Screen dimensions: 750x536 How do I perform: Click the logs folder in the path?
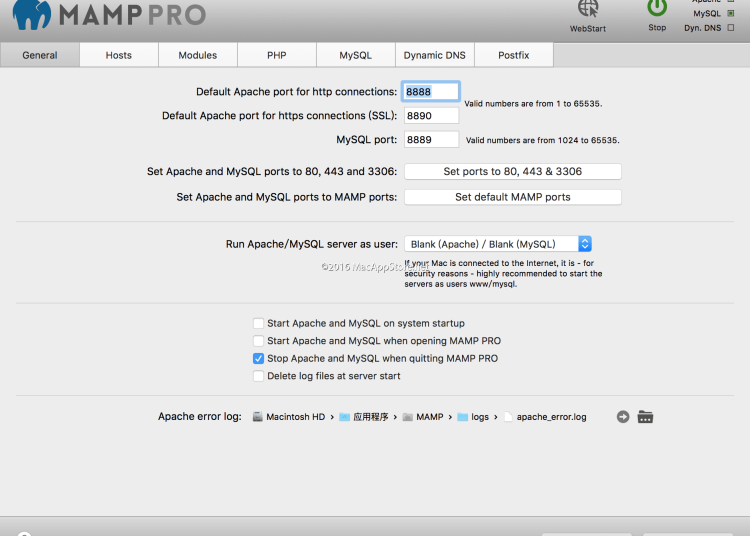pos(463,417)
